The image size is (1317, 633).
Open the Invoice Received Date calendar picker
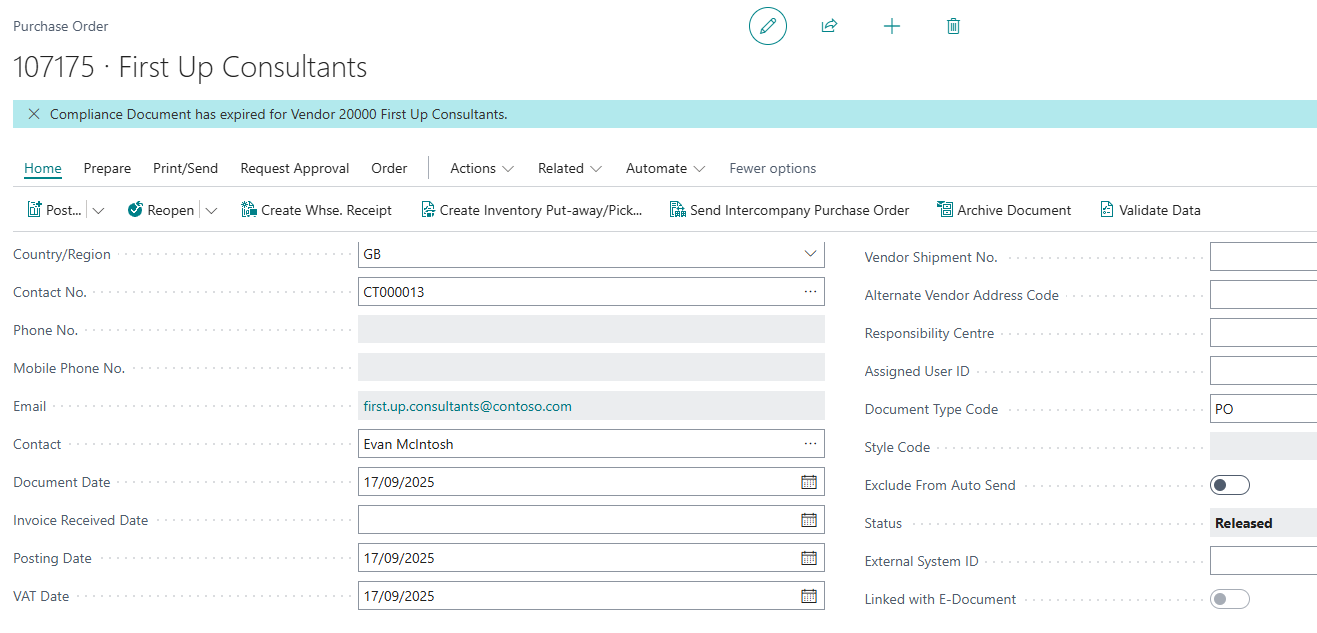[x=809, y=520]
